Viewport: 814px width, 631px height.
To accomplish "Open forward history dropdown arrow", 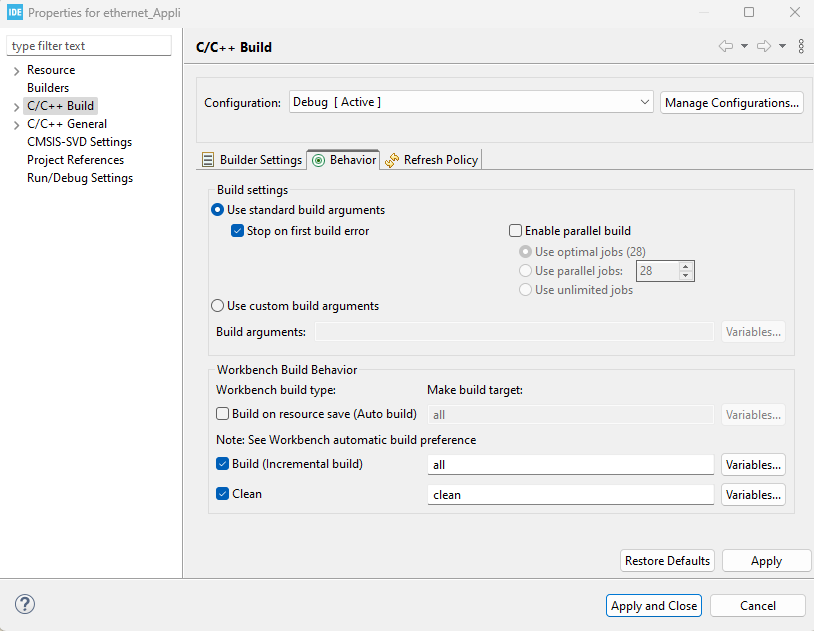I will tap(782, 47).
